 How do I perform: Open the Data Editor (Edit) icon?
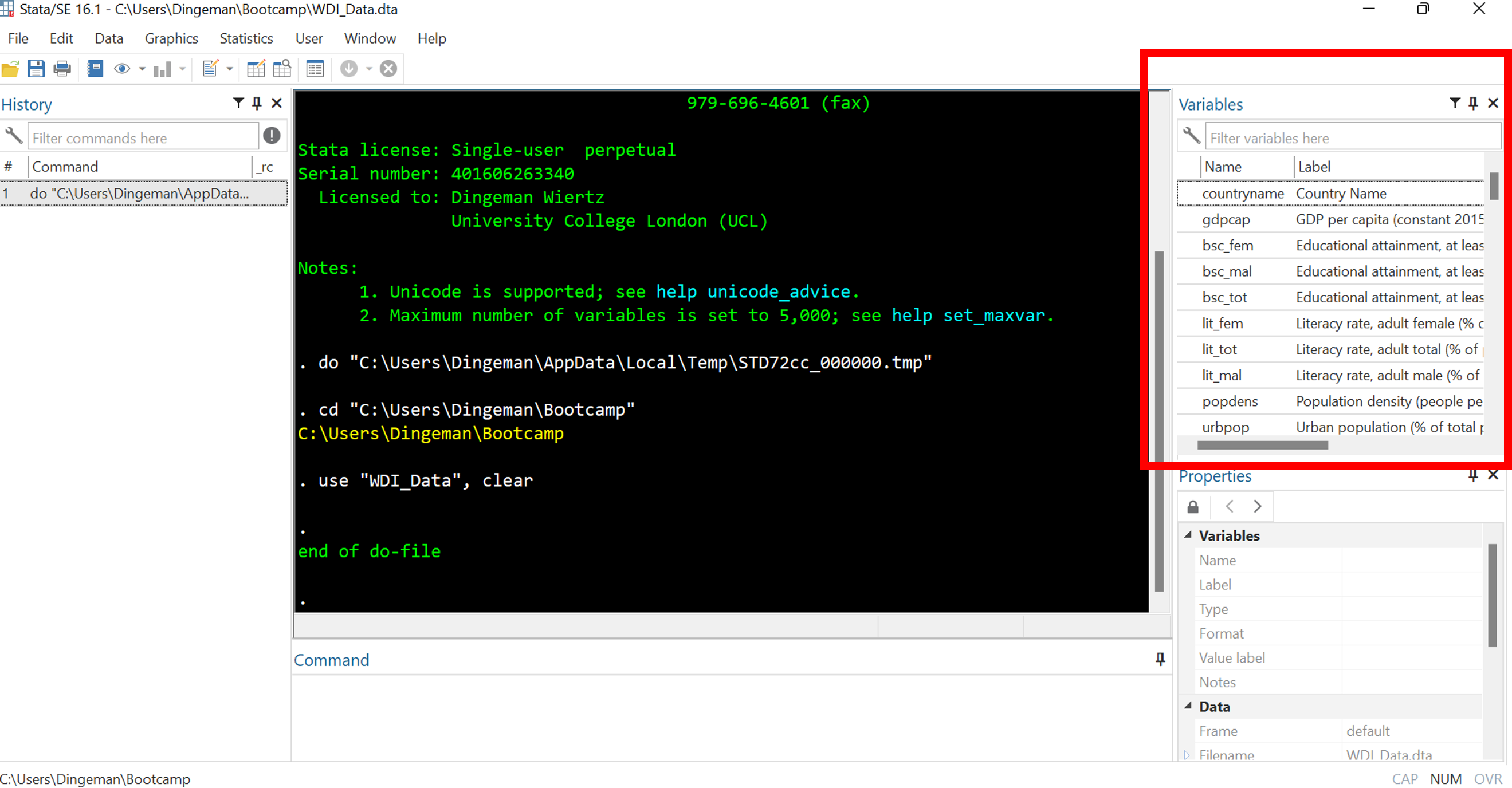256,69
